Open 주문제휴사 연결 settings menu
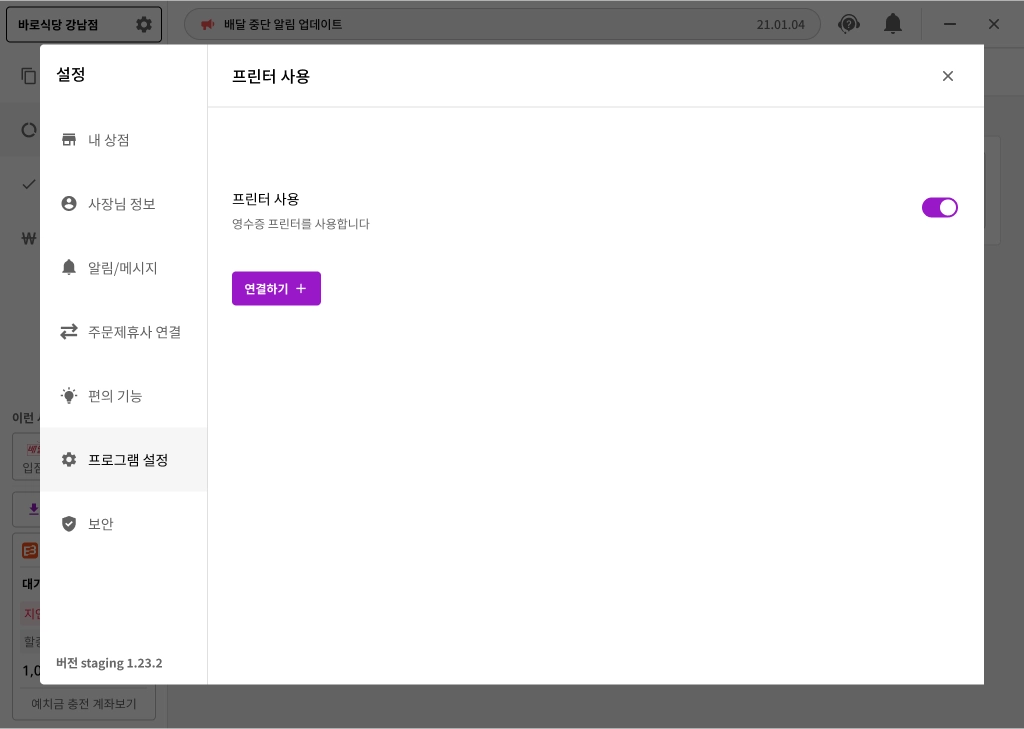 tap(123, 332)
